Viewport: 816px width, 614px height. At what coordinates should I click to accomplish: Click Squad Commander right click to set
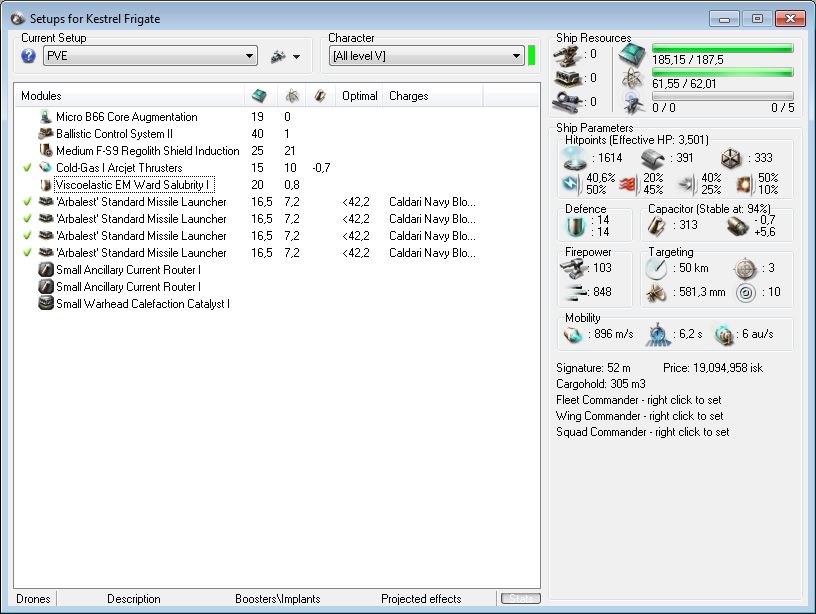coord(643,432)
